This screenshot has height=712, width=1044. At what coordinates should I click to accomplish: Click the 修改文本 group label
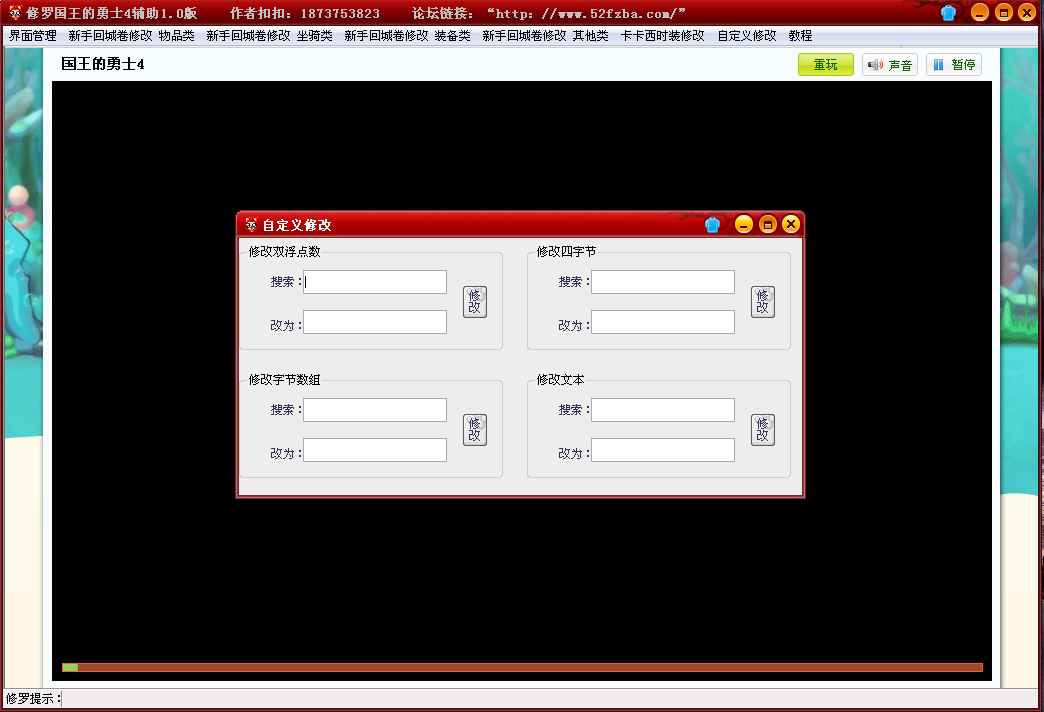pyautogui.click(x=561, y=380)
